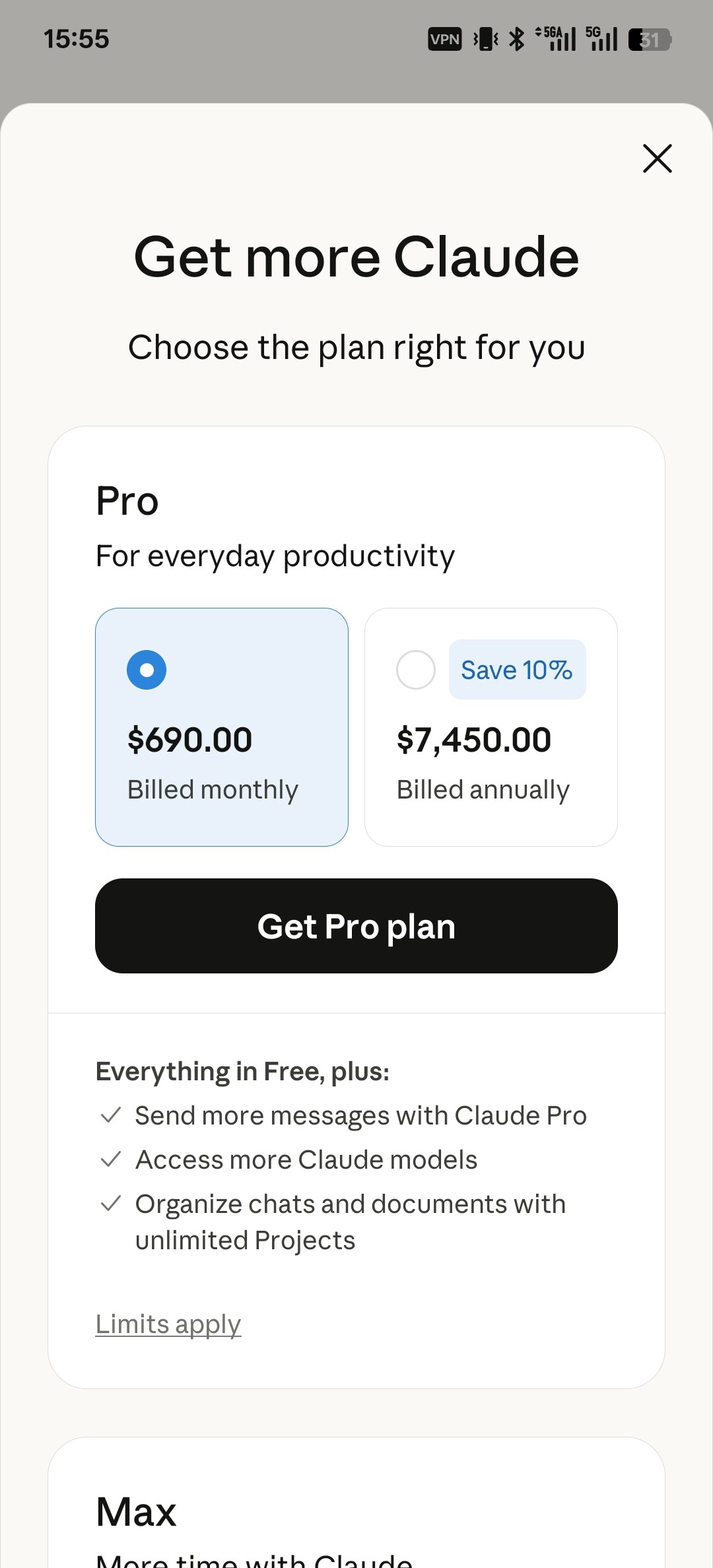Screen dimensions: 713x1568
Task: Tap the vibrate mode status icon
Action: 485,40
